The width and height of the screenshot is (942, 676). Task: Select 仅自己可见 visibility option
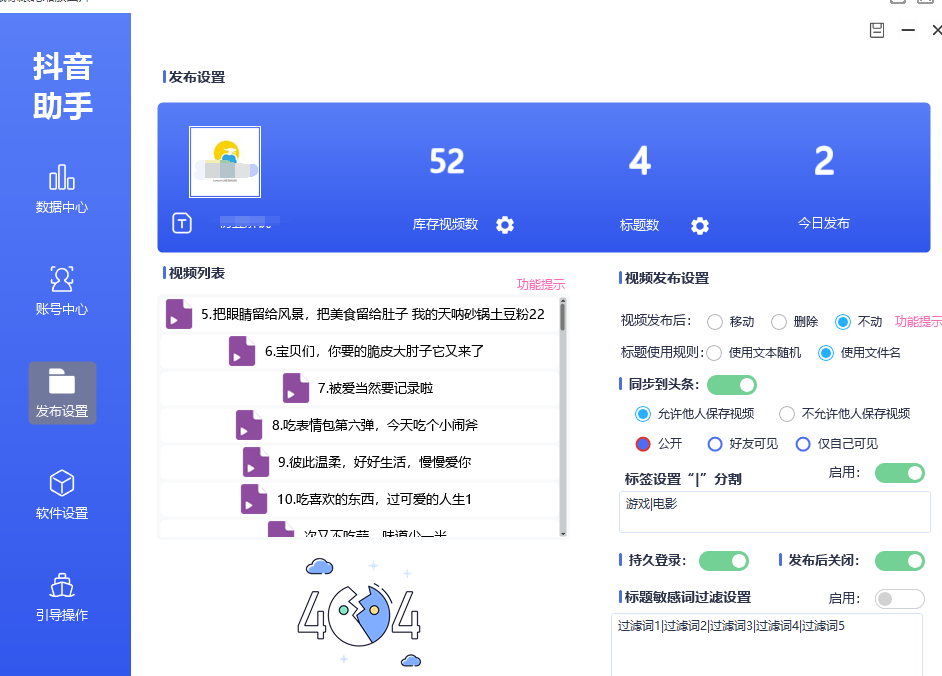coord(803,444)
